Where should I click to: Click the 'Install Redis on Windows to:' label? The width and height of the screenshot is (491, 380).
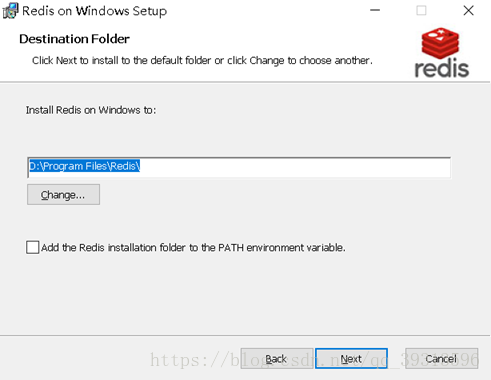91,110
